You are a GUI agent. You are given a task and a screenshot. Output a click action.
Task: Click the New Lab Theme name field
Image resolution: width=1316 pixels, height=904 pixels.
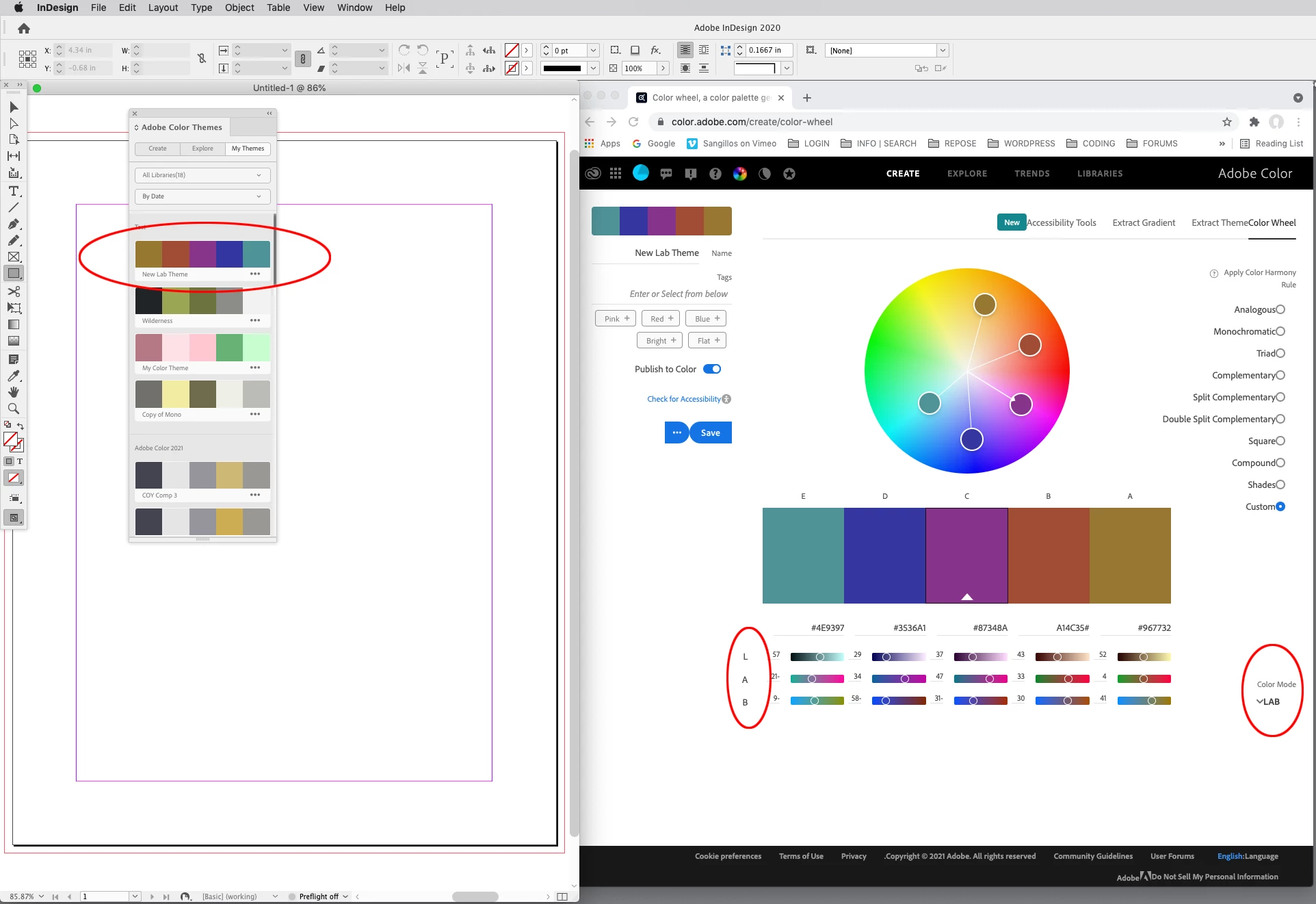[666, 253]
